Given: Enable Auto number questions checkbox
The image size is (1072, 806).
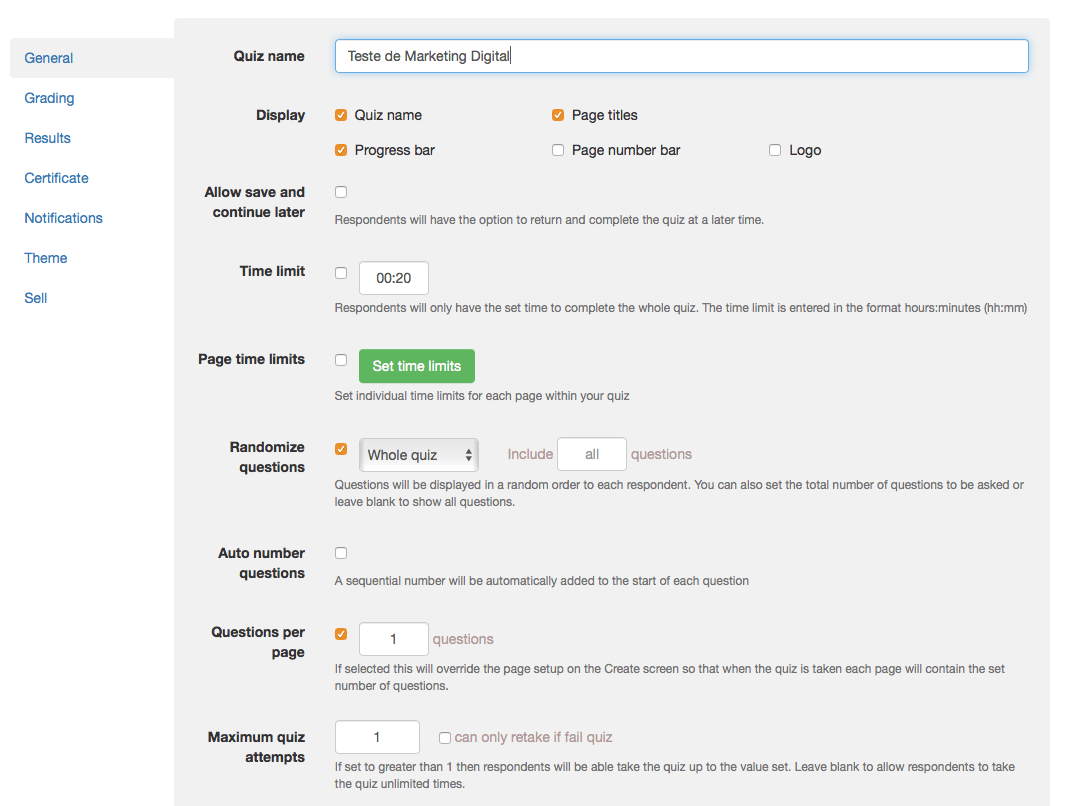Looking at the screenshot, I should (x=341, y=553).
